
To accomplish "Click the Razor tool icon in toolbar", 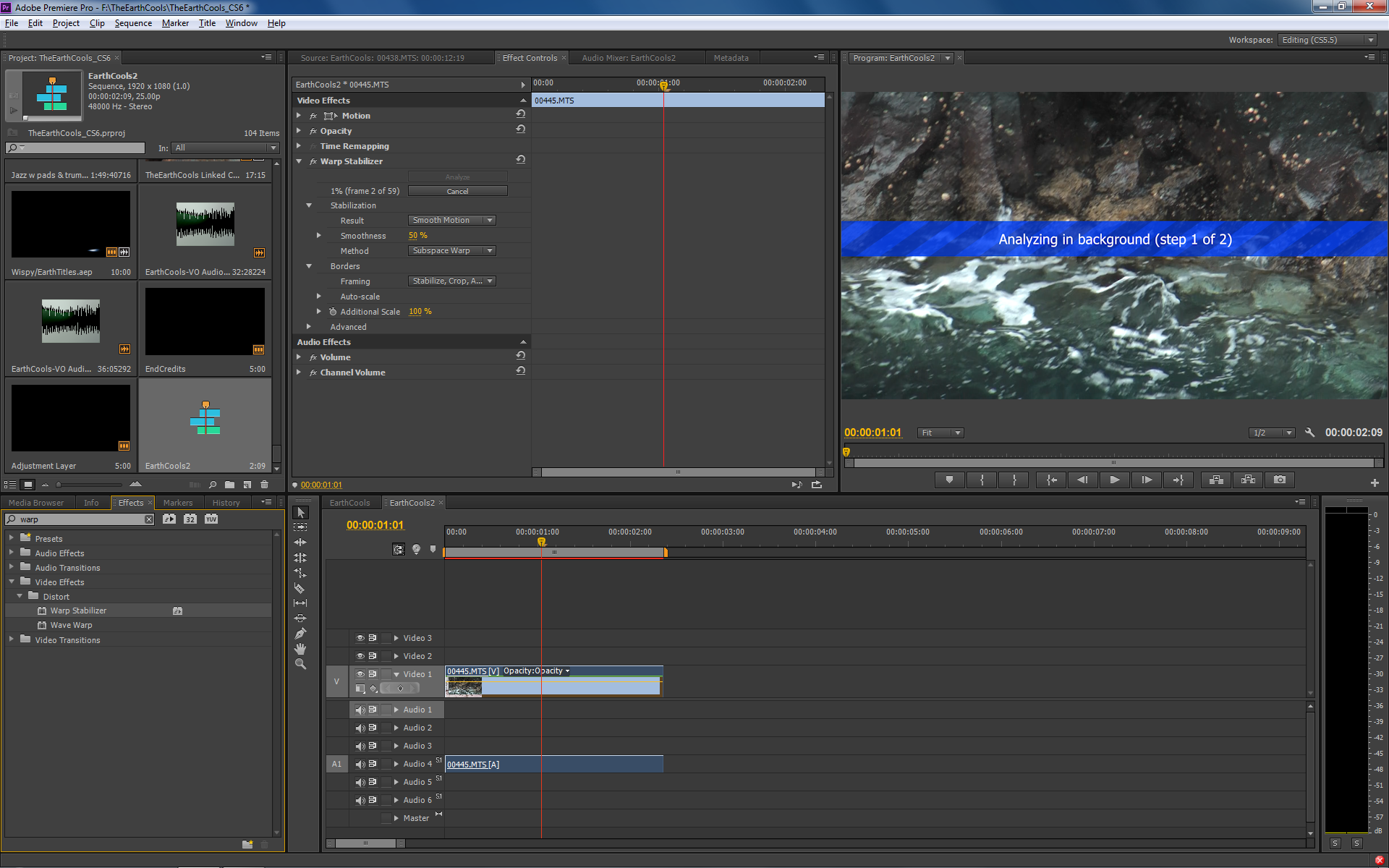I will click(x=300, y=589).
